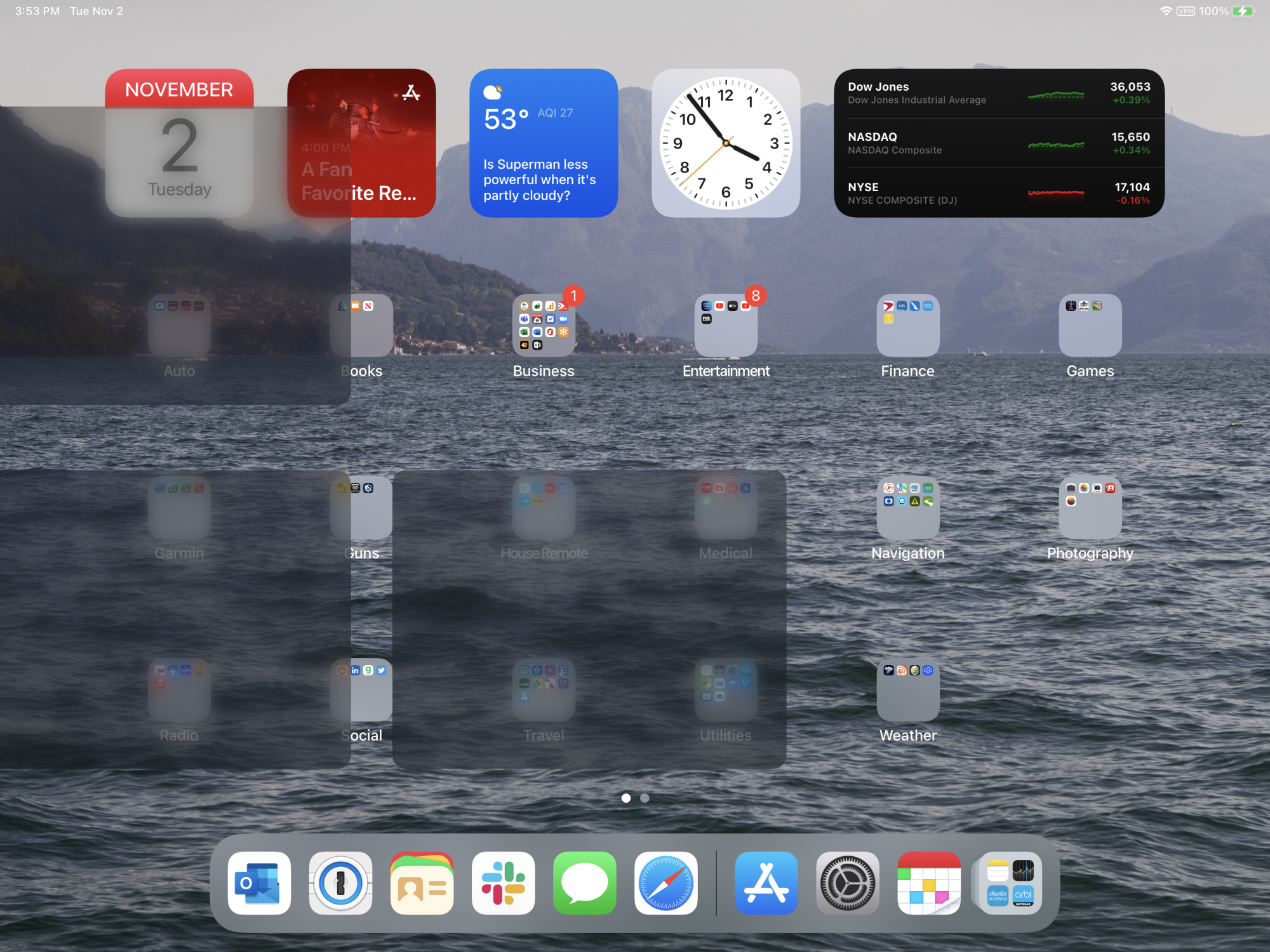Open the Fantastical calendar app
Viewport: 1270px width, 952px height.
pyautogui.click(x=929, y=883)
